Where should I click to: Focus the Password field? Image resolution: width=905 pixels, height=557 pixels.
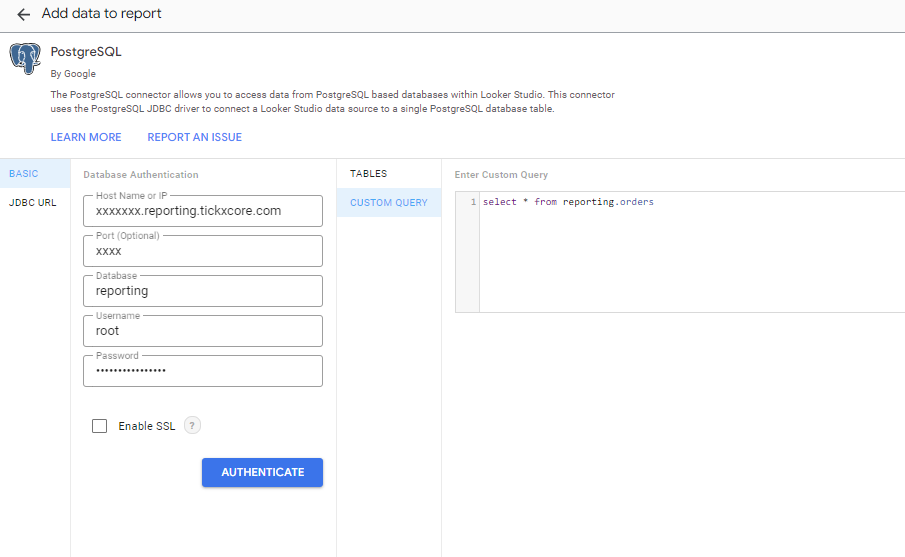click(x=203, y=371)
